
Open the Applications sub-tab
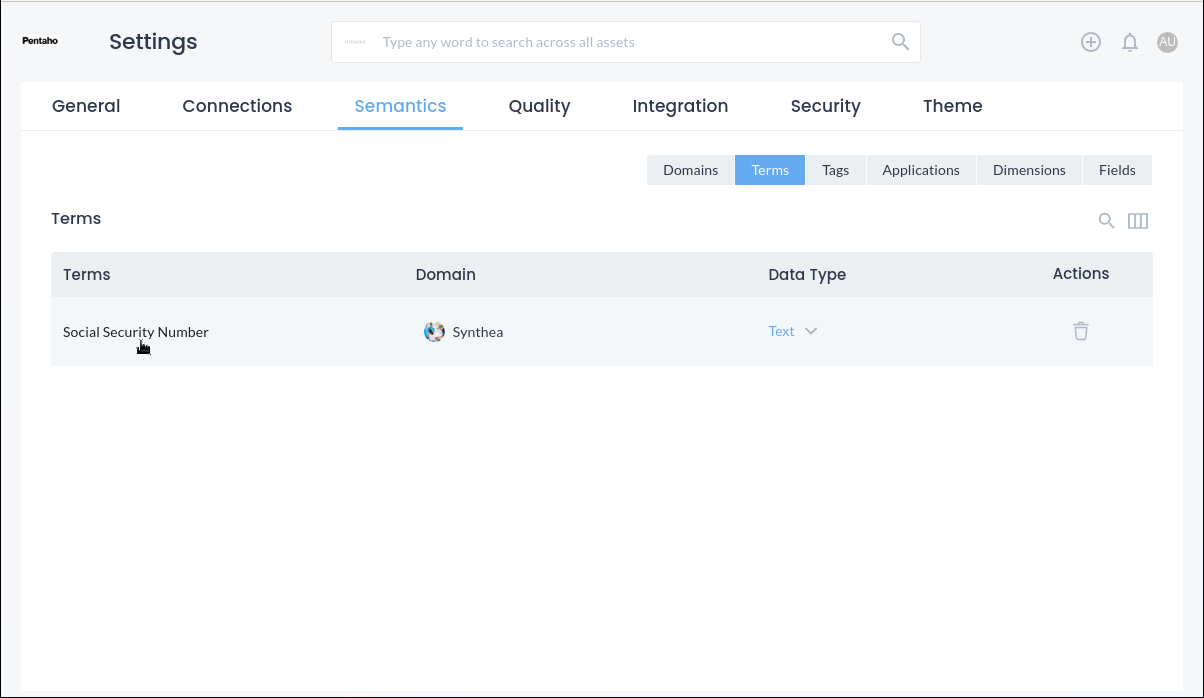[x=920, y=170]
